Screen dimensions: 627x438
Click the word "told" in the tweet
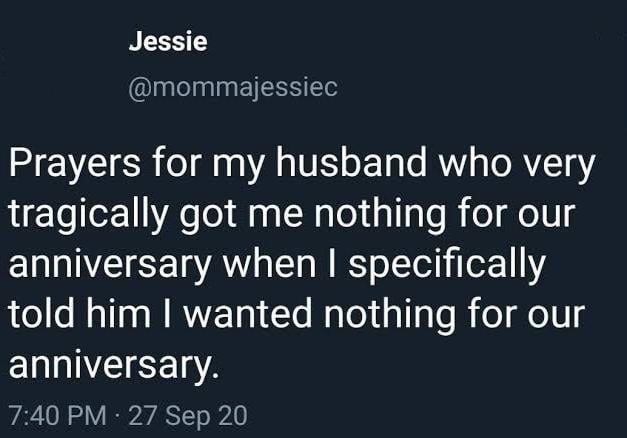(42, 313)
